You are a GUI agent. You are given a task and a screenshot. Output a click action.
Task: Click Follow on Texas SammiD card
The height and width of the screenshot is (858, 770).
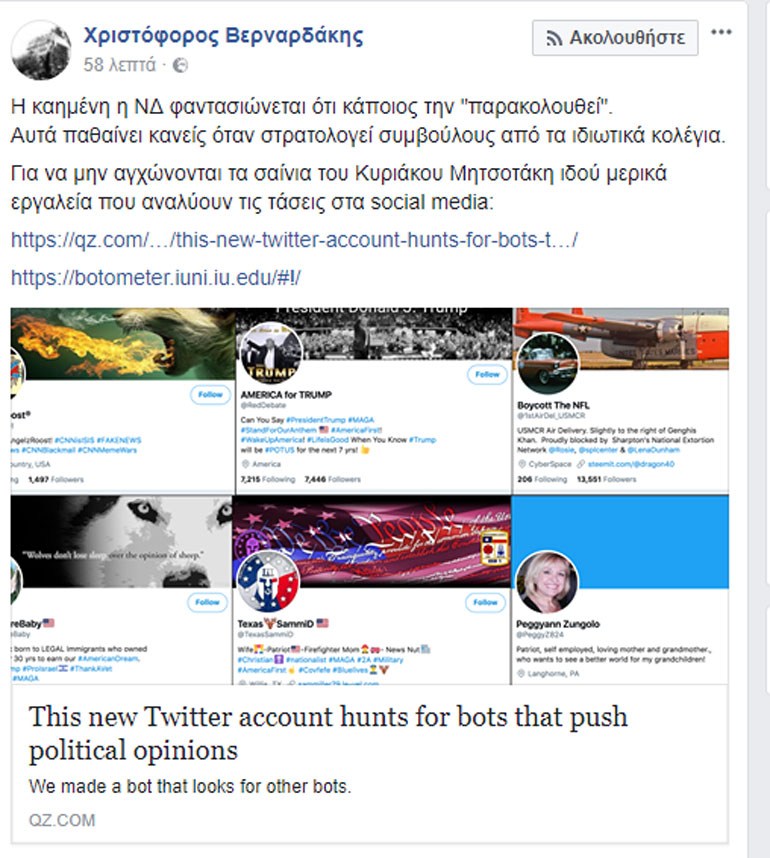click(x=485, y=602)
